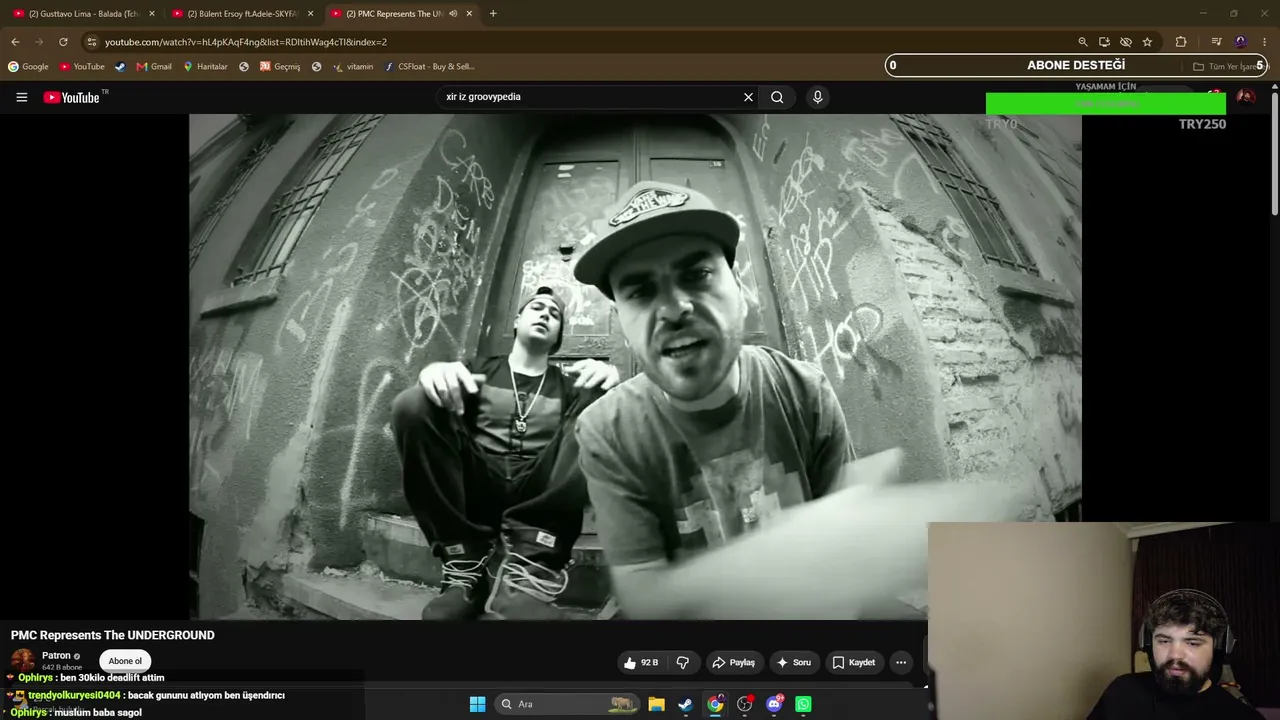Close the Bülent Ersoy tab
This screenshot has height=720, width=1280.
pos(310,14)
